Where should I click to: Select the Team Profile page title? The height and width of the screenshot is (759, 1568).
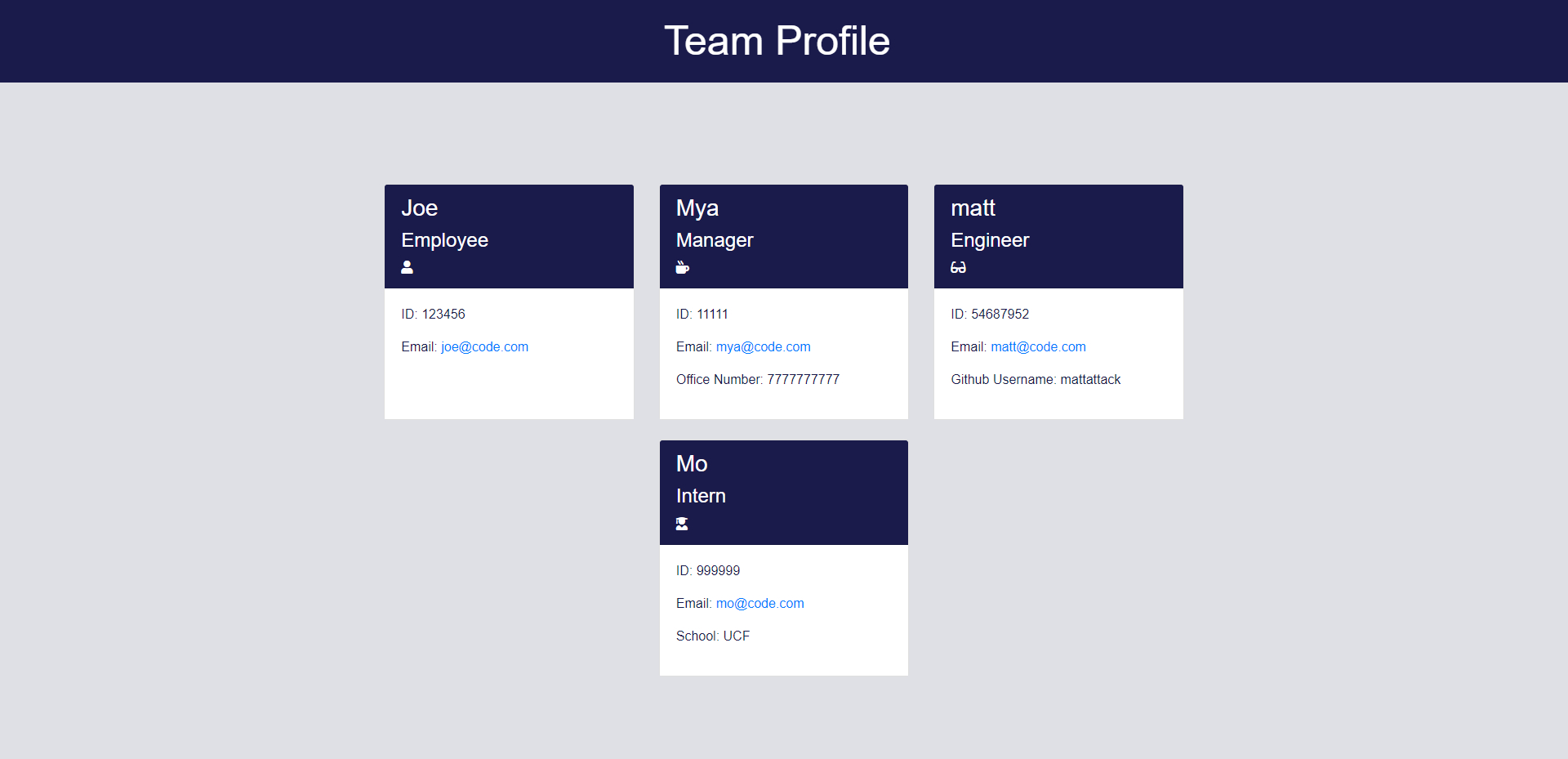[777, 40]
